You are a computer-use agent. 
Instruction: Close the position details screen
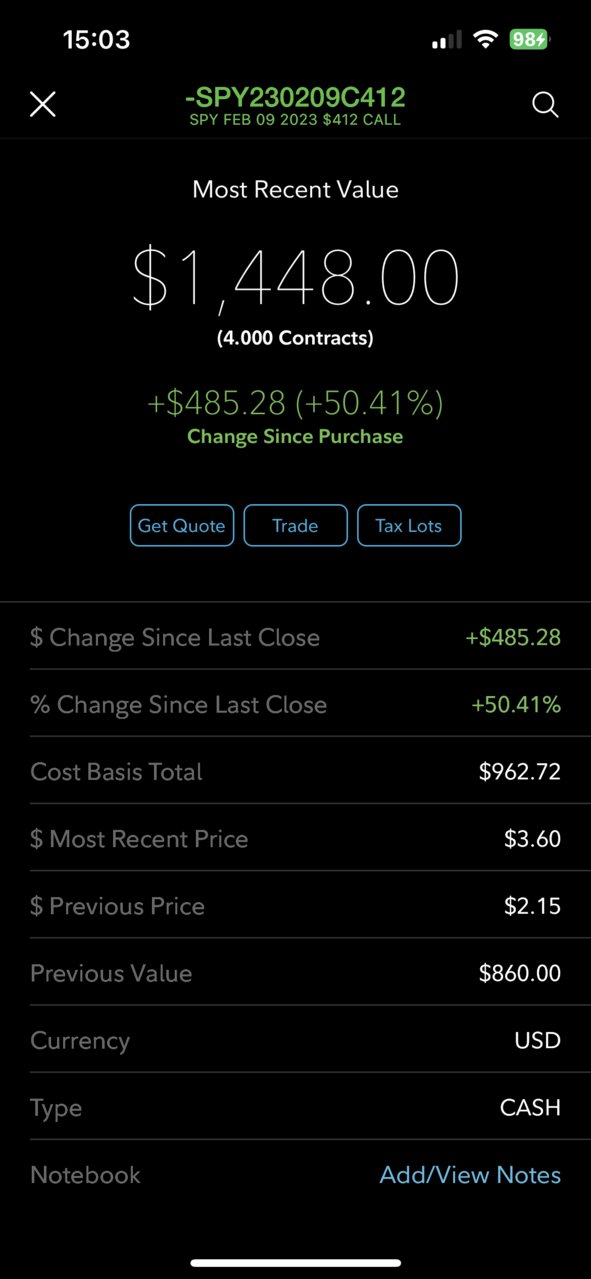pyautogui.click(x=43, y=104)
